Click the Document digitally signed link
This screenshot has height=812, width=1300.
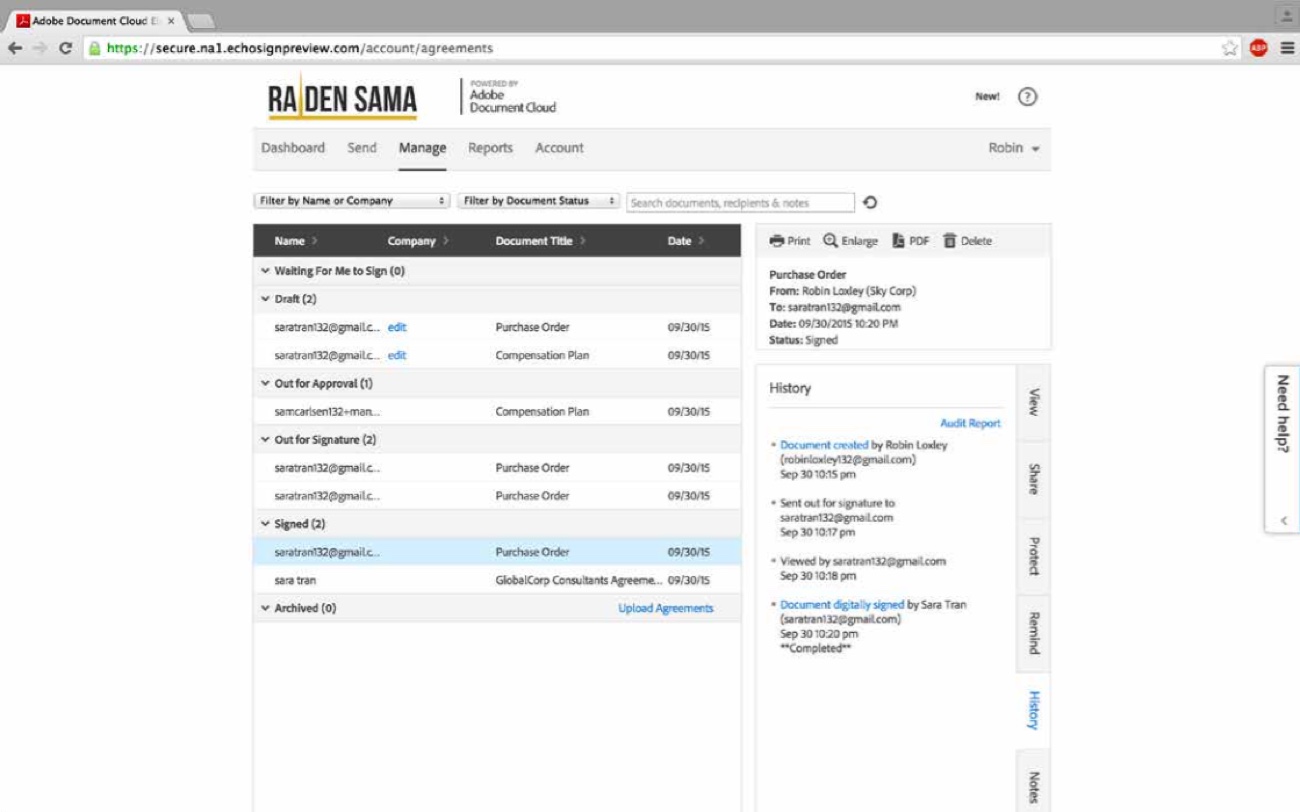842,605
